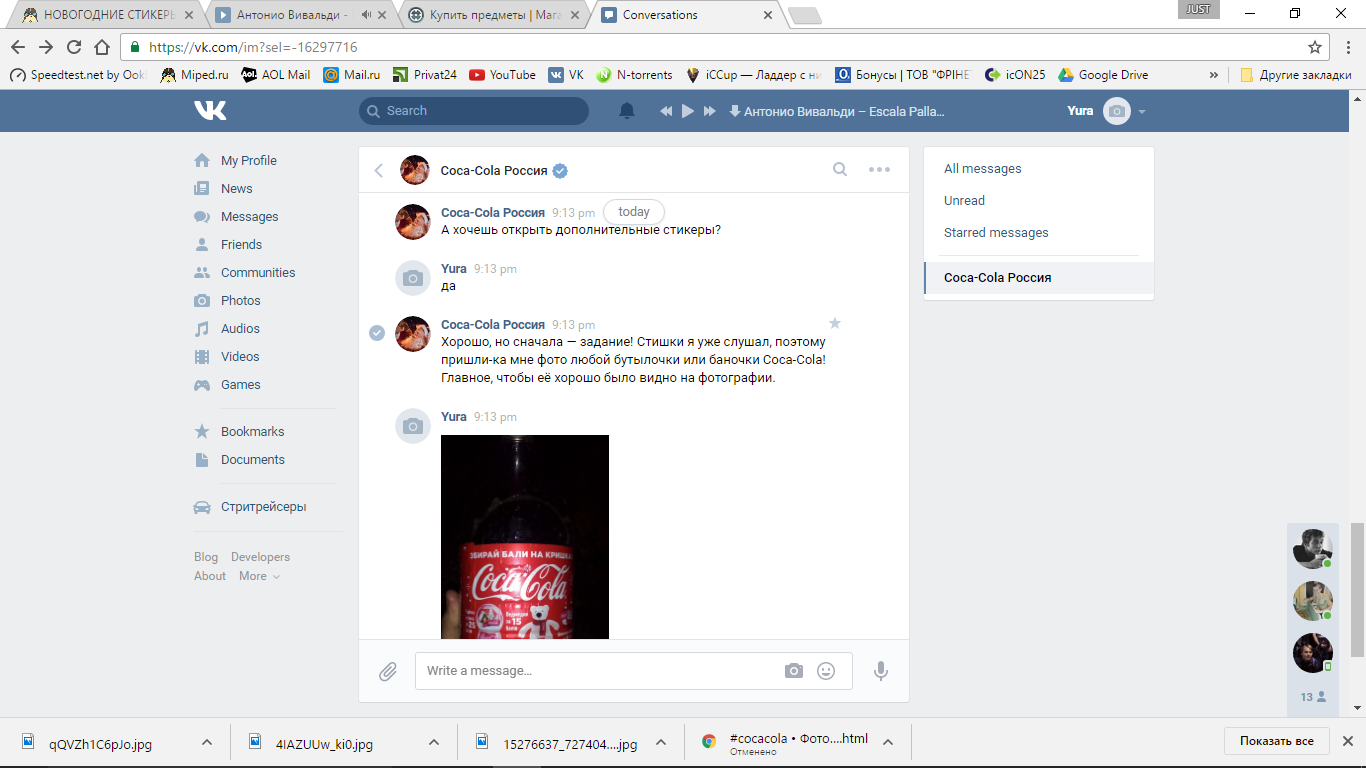The width and height of the screenshot is (1366, 768).
Task: Click the vk.com address bar
Action: click(725, 47)
